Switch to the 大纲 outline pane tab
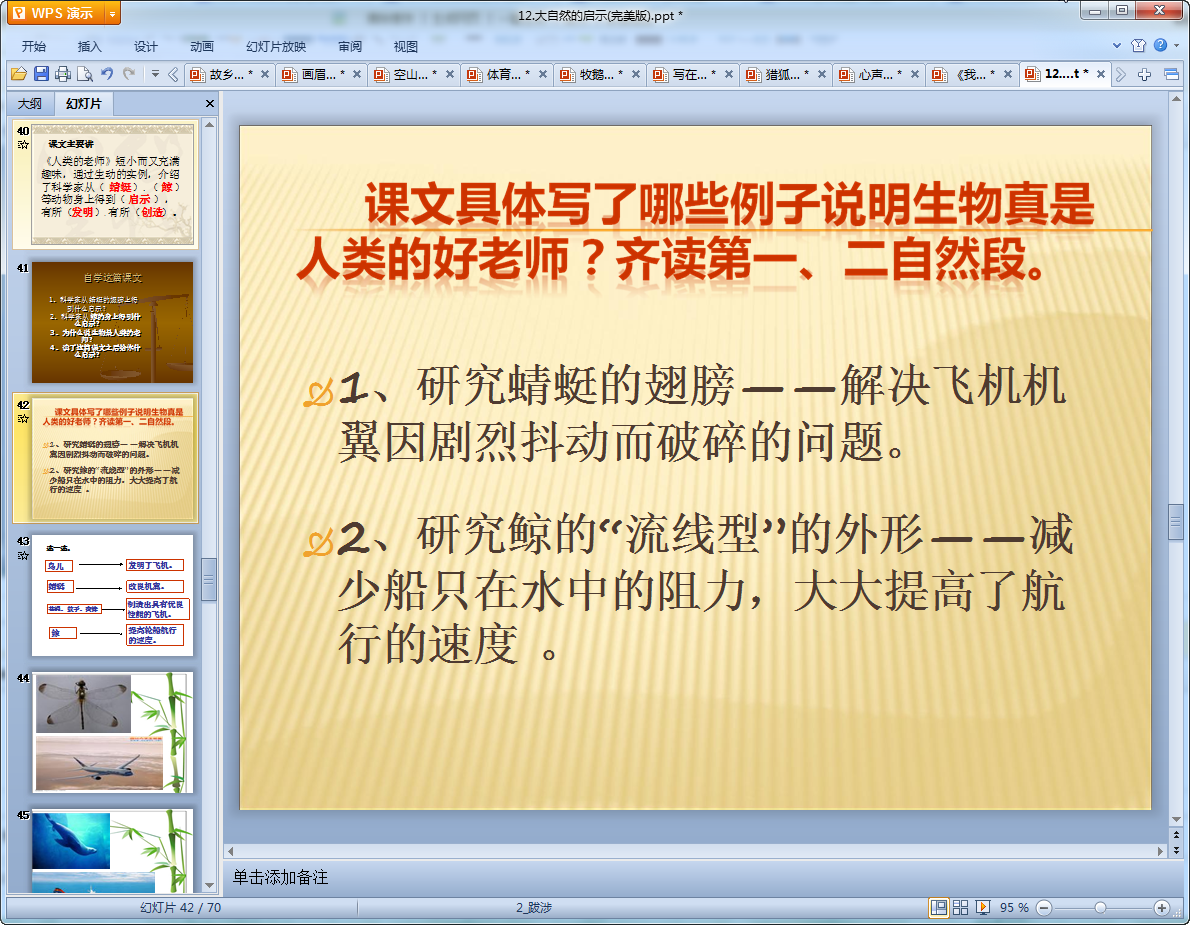 click(x=30, y=103)
